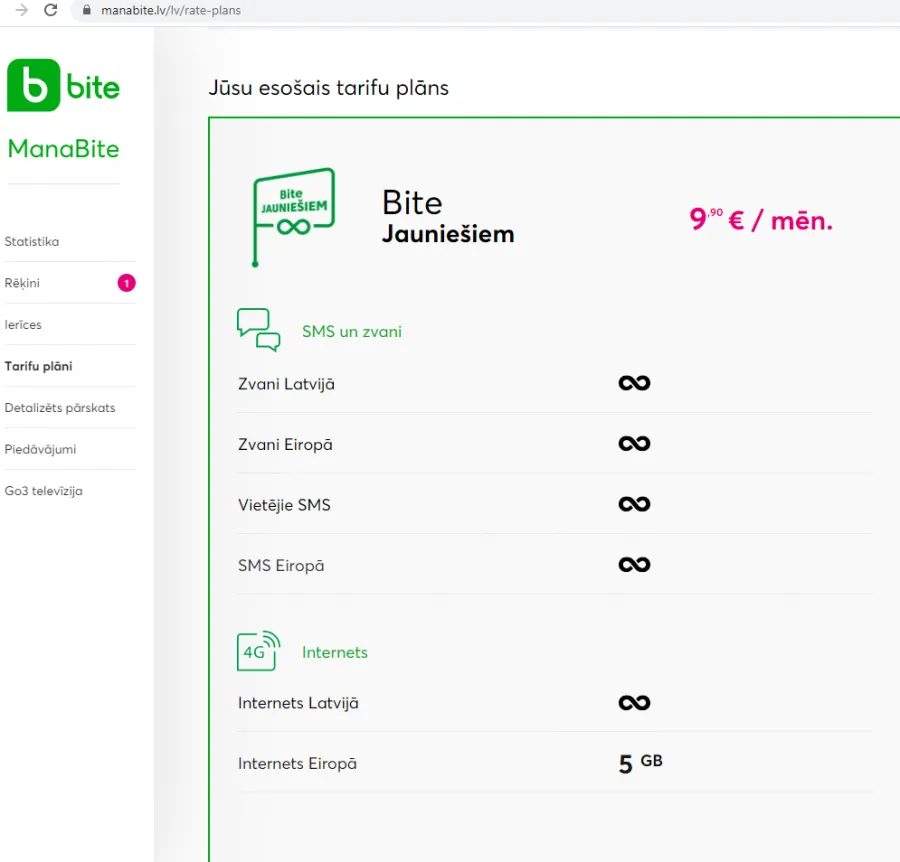Image resolution: width=900 pixels, height=862 pixels.
Task: Click the 'SMS Eiropā' row label
Action: pyautogui.click(x=281, y=566)
